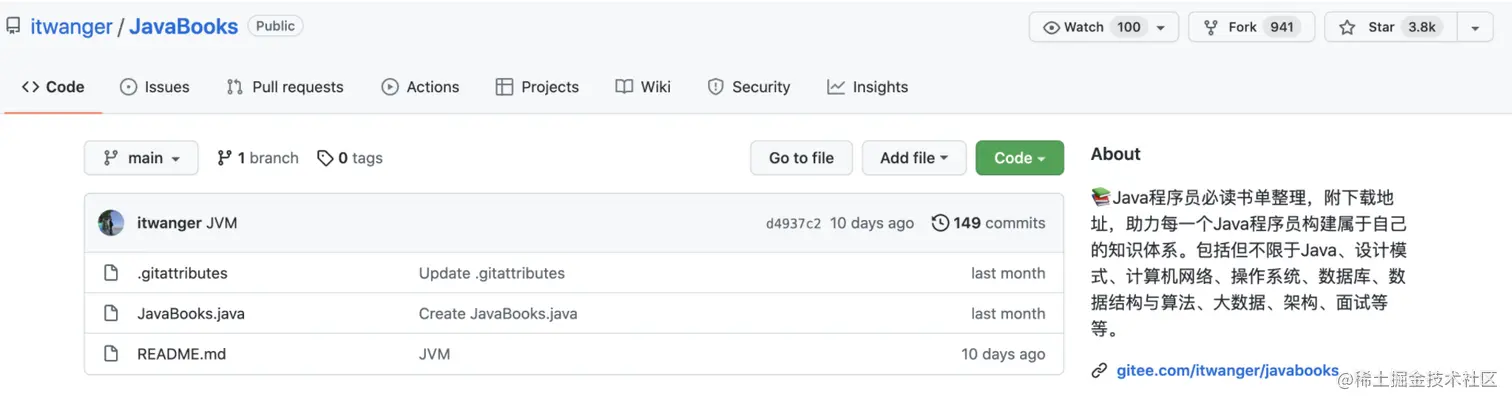Viewport: 1512px width, 404px height.
Task: Expand the Add file dropdown
Action: 913,158
